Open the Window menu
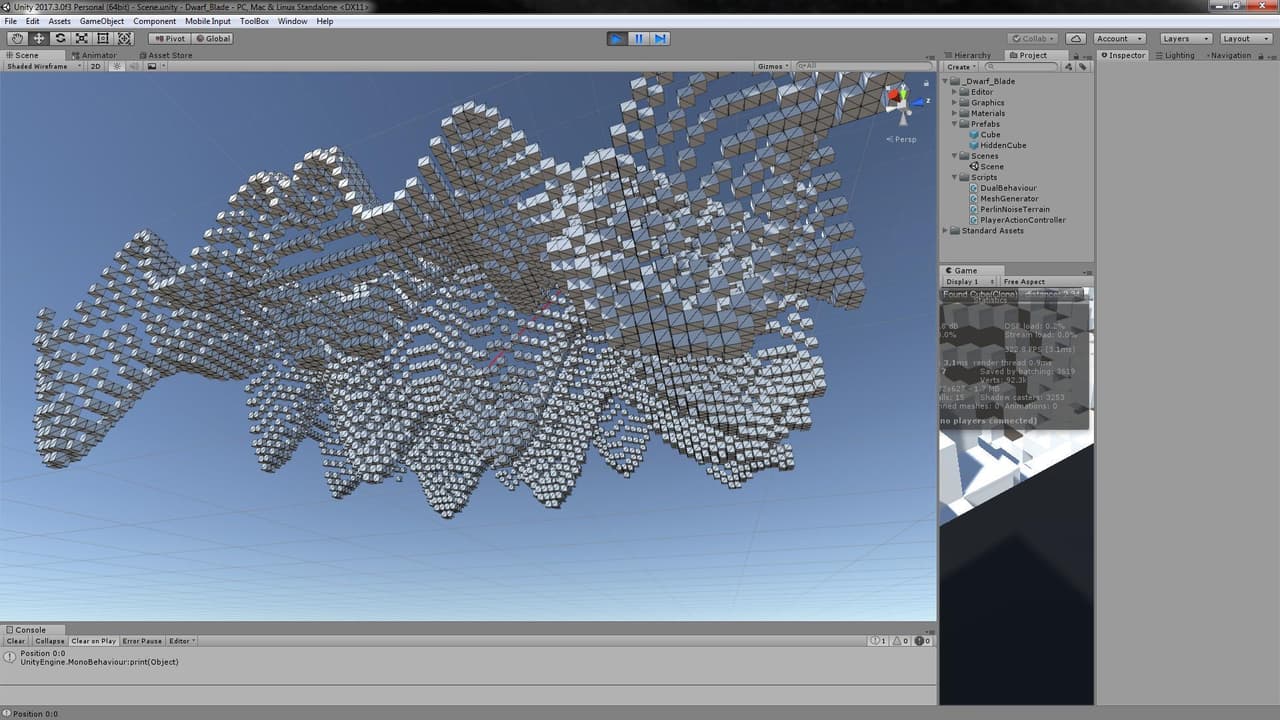 pyautogui.click(x=293, y=21)
